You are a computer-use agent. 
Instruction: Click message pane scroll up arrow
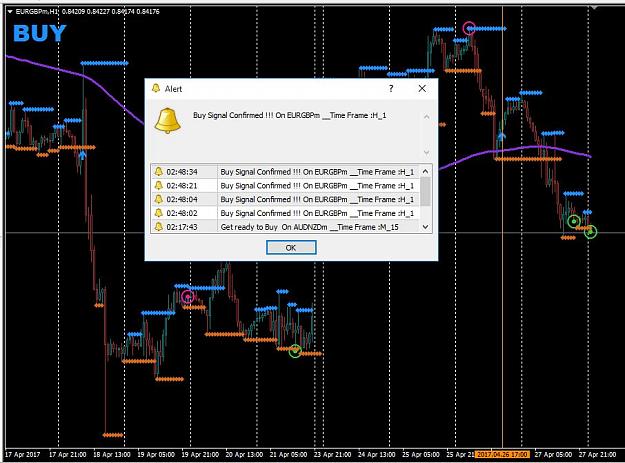pyautogui.click(x=426, y=117)
